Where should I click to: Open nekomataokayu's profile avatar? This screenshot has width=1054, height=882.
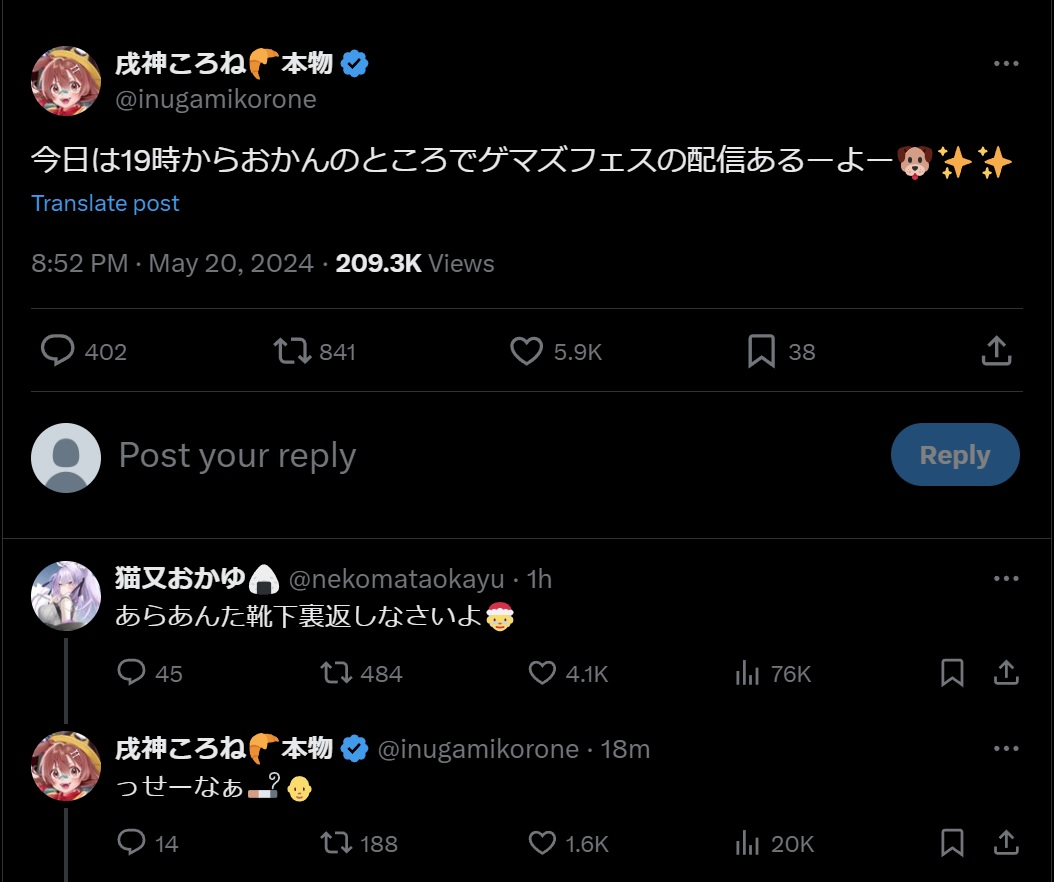tap(66, 595)
